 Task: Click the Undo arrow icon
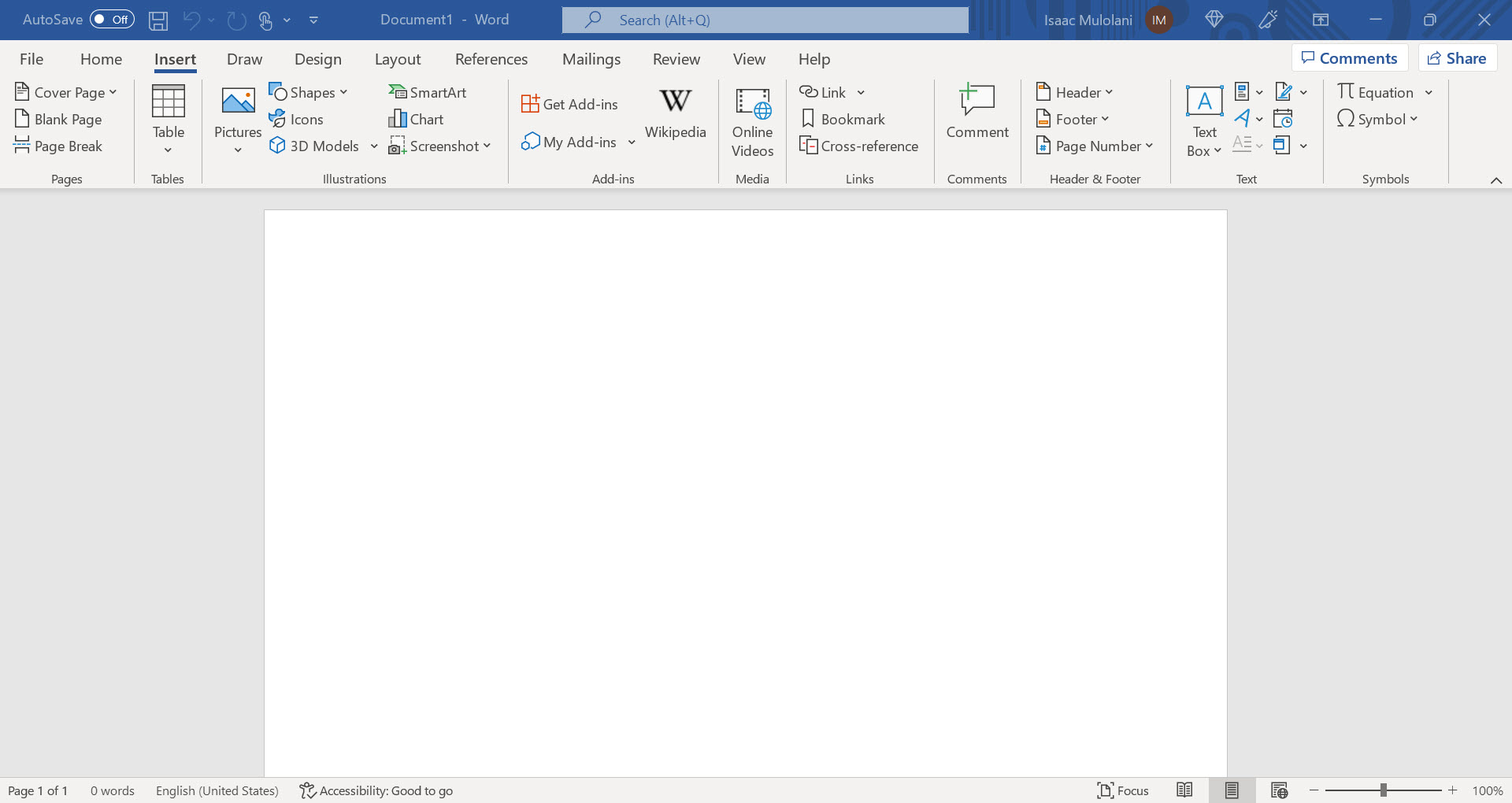191,20
